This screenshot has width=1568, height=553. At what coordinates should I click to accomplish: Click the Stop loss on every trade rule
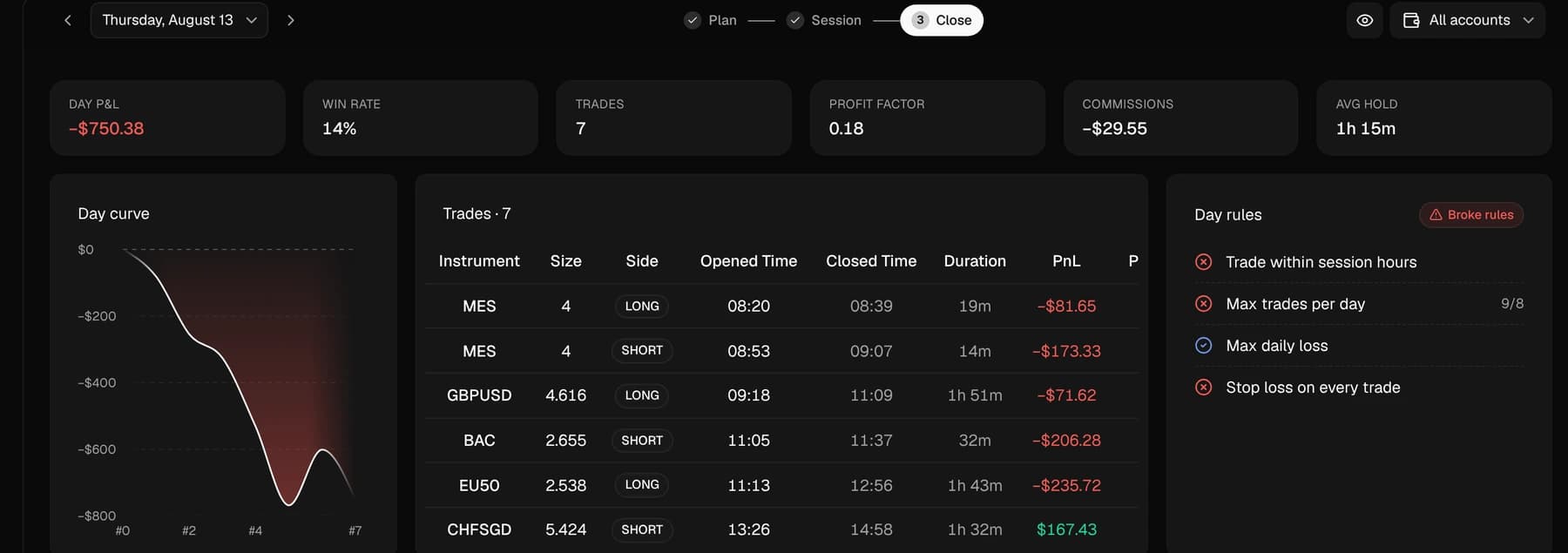point(1313,388)
